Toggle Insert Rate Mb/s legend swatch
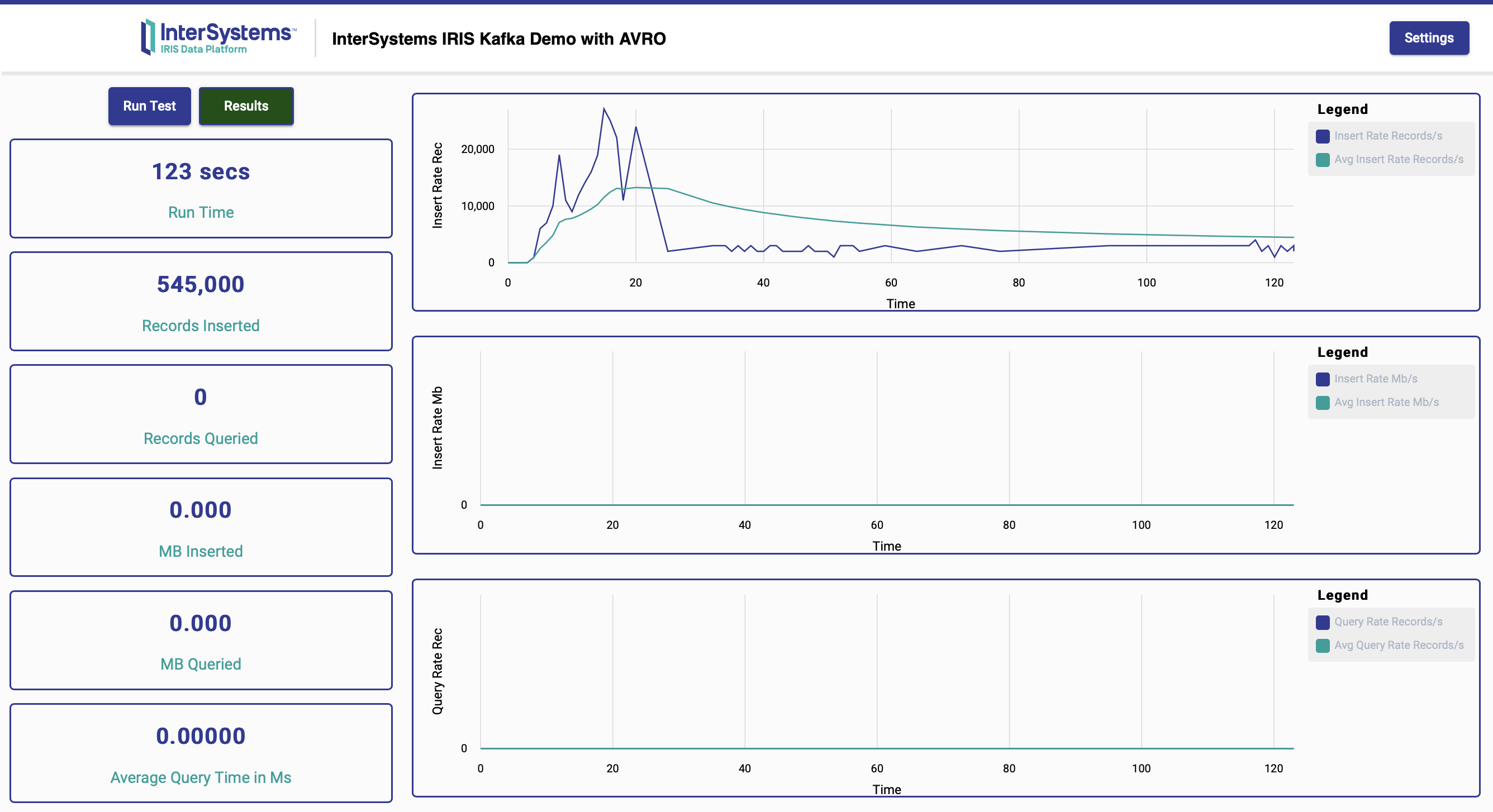The height and width of the screenshot is (812, 1493). (x=1322, y=379)
